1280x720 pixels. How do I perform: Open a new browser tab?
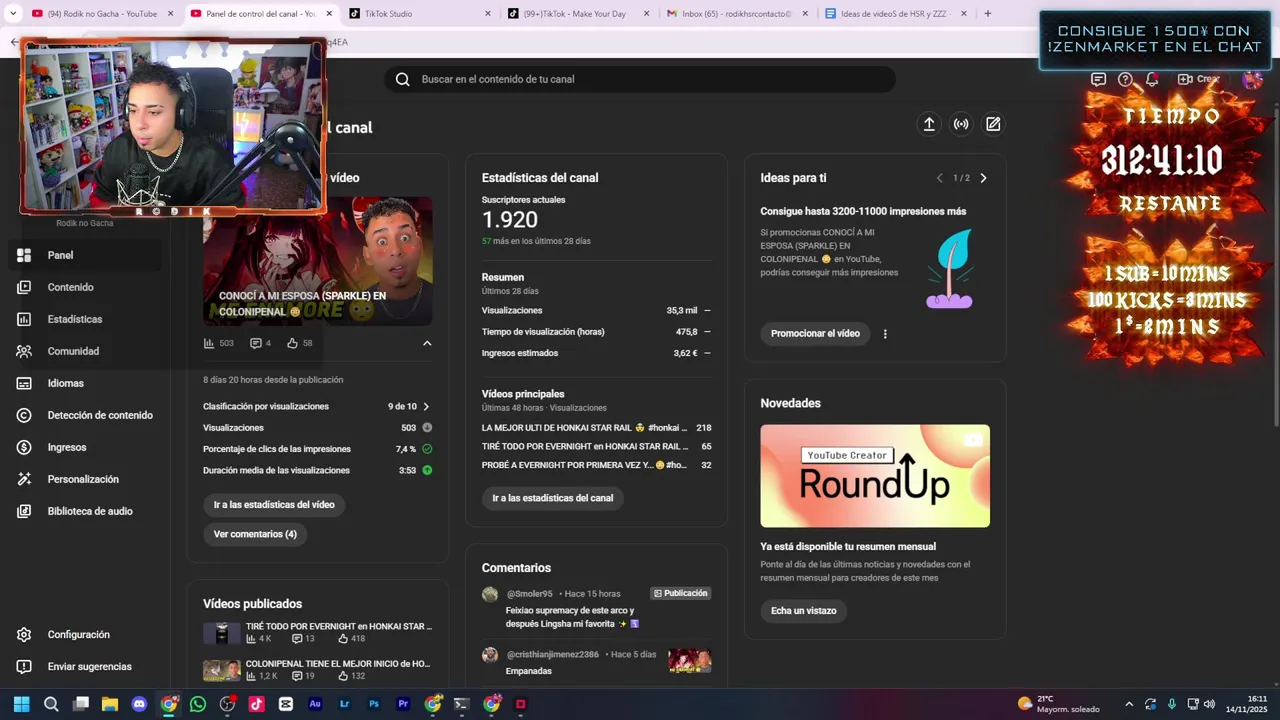click(988, 14)
